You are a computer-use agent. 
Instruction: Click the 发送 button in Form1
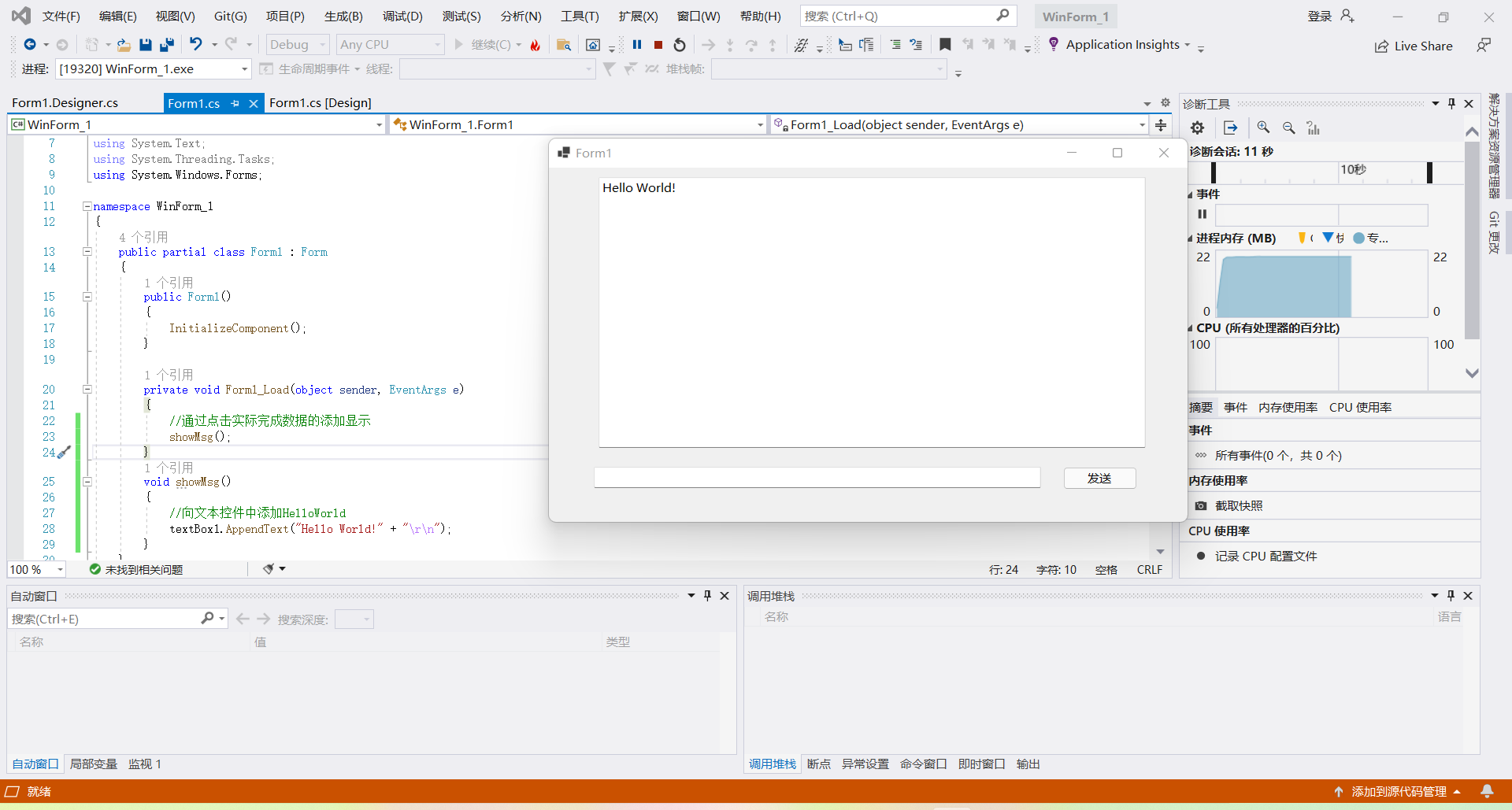tap(1099, 478)
